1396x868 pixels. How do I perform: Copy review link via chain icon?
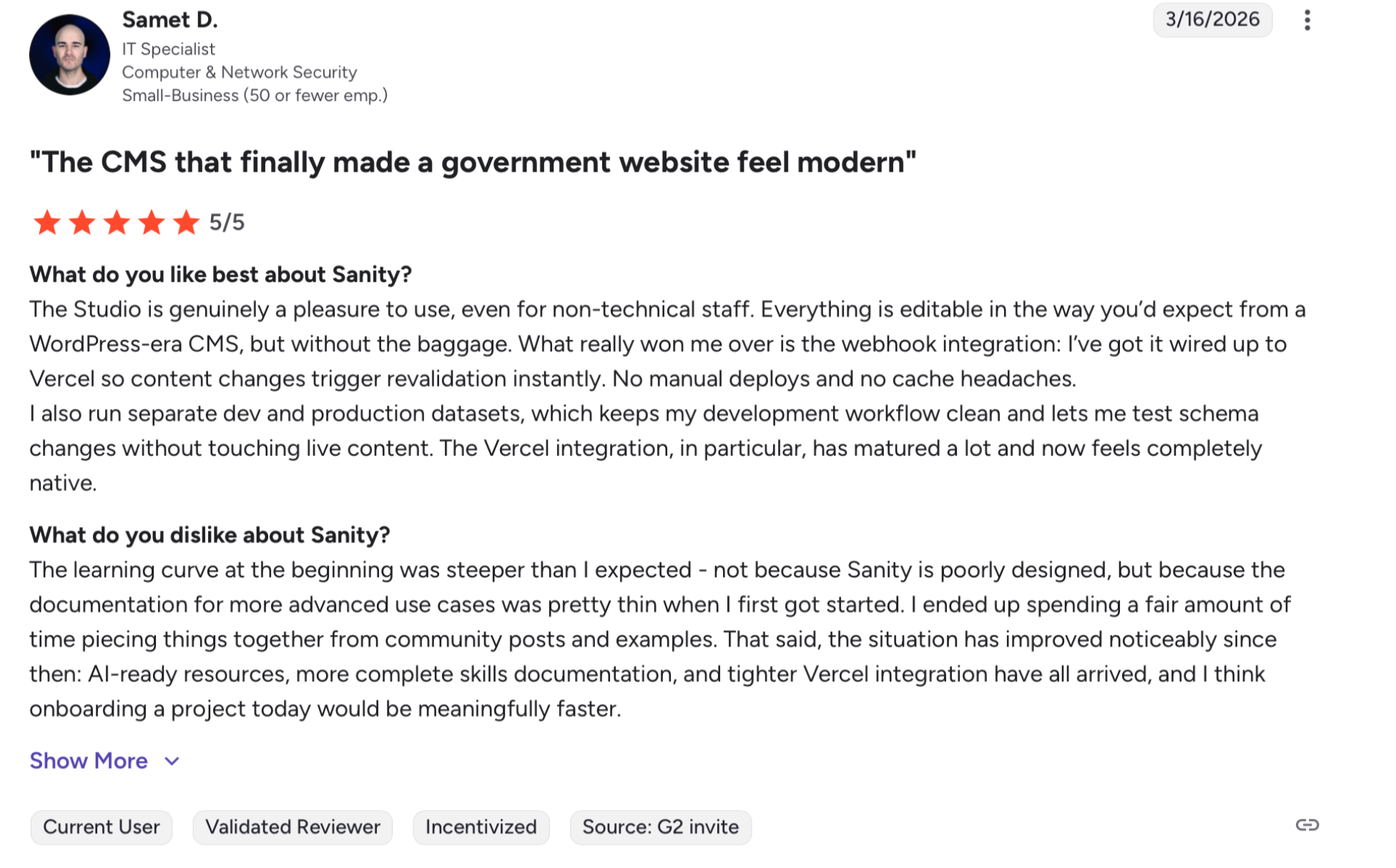(x=1307, y=825)
